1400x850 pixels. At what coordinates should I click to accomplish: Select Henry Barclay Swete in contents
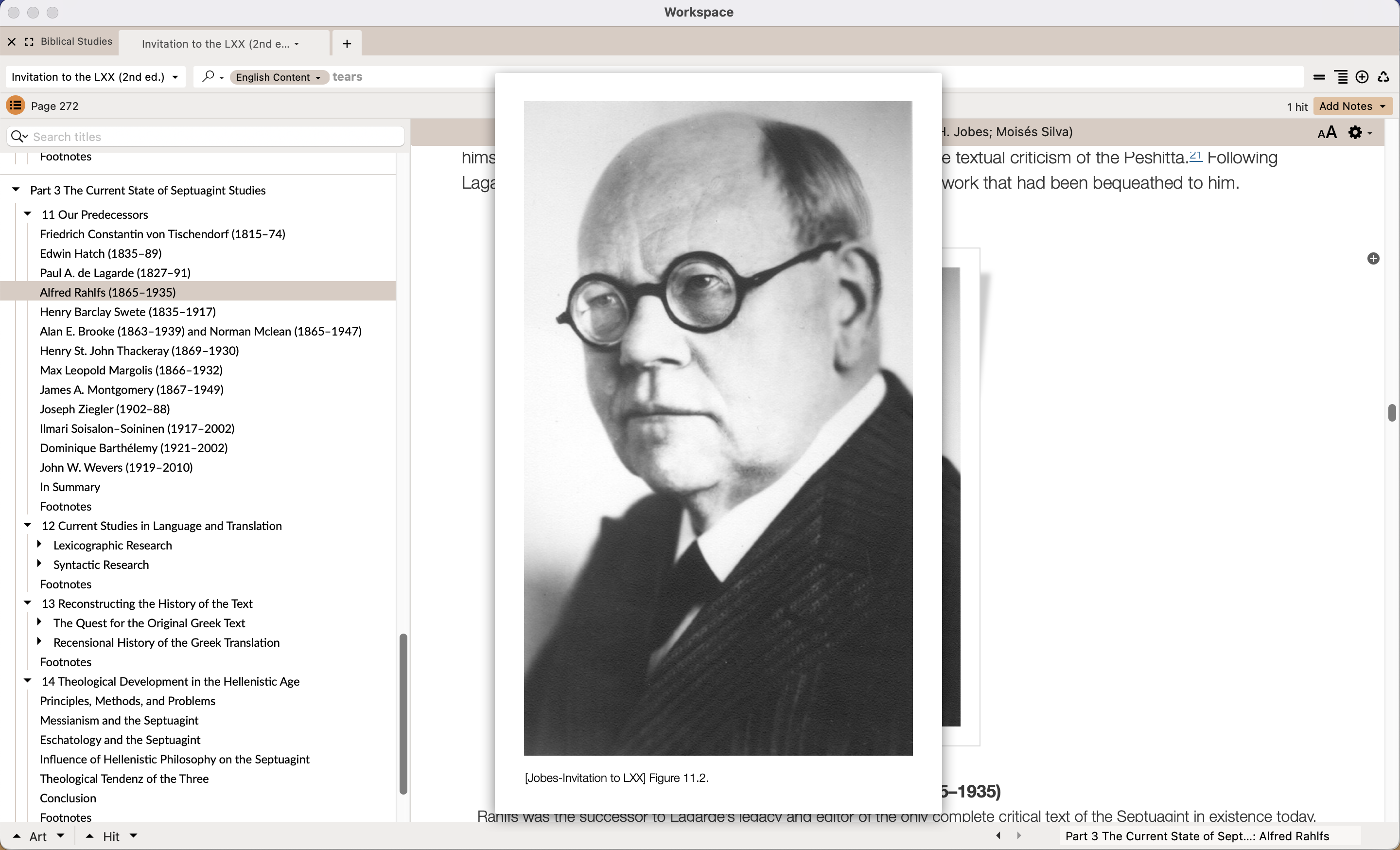point(128,311)
